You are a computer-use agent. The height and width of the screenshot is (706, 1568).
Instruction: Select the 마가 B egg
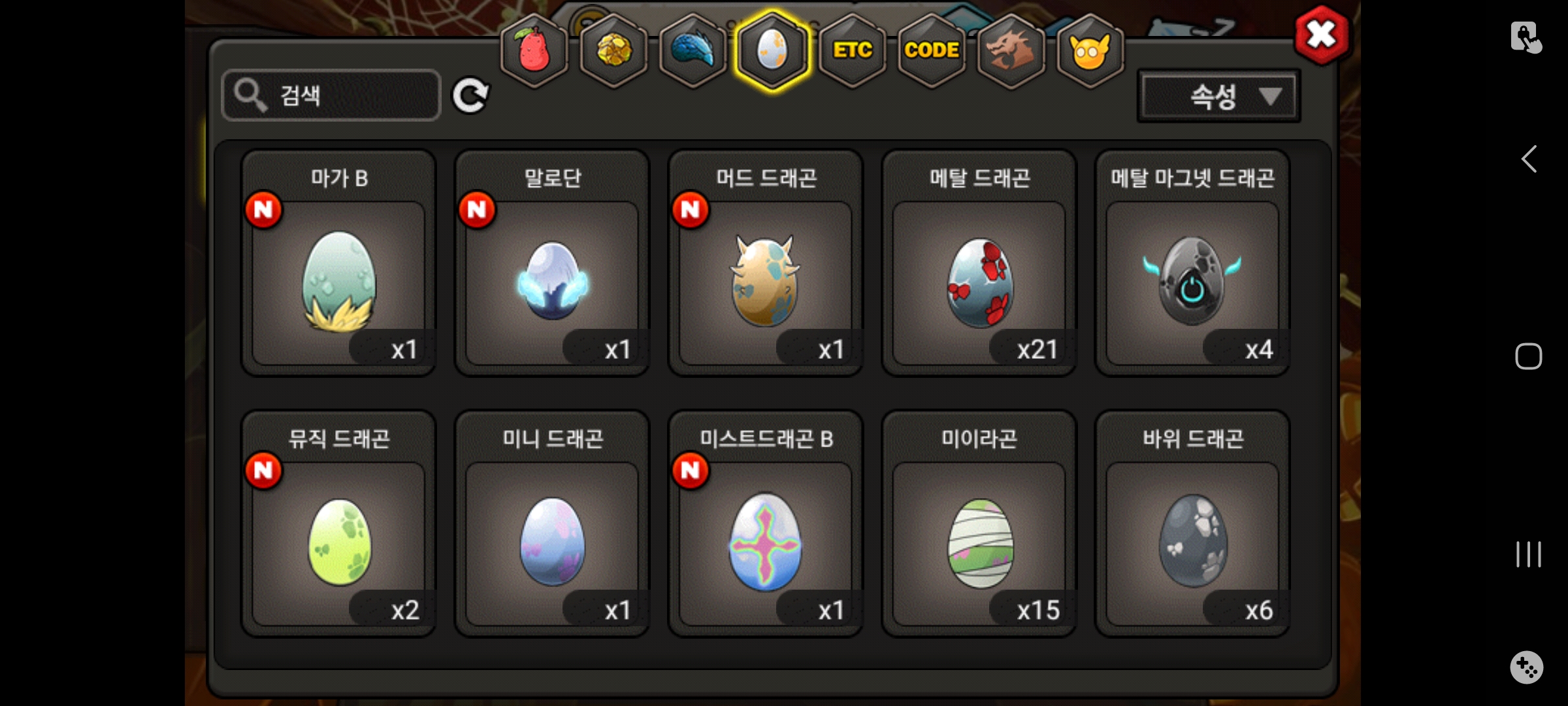click(x=338, y=263)
